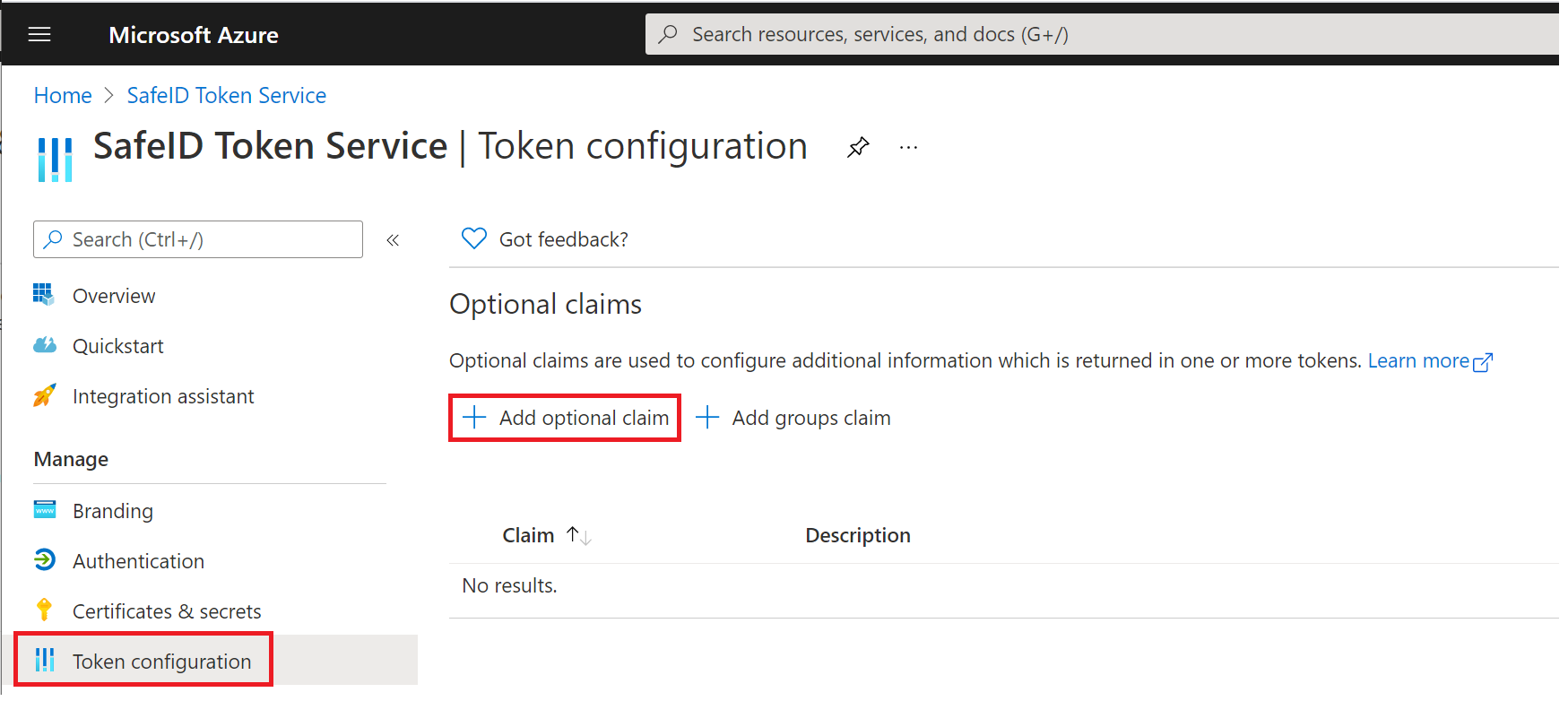Select Token configuration in sidebar
The height and width of the screenshot is (701, 1568).
161,662
